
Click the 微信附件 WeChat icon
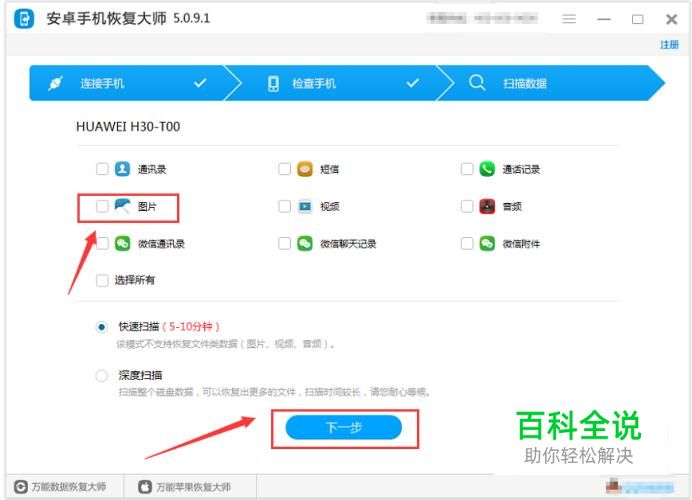pos(487,243)
